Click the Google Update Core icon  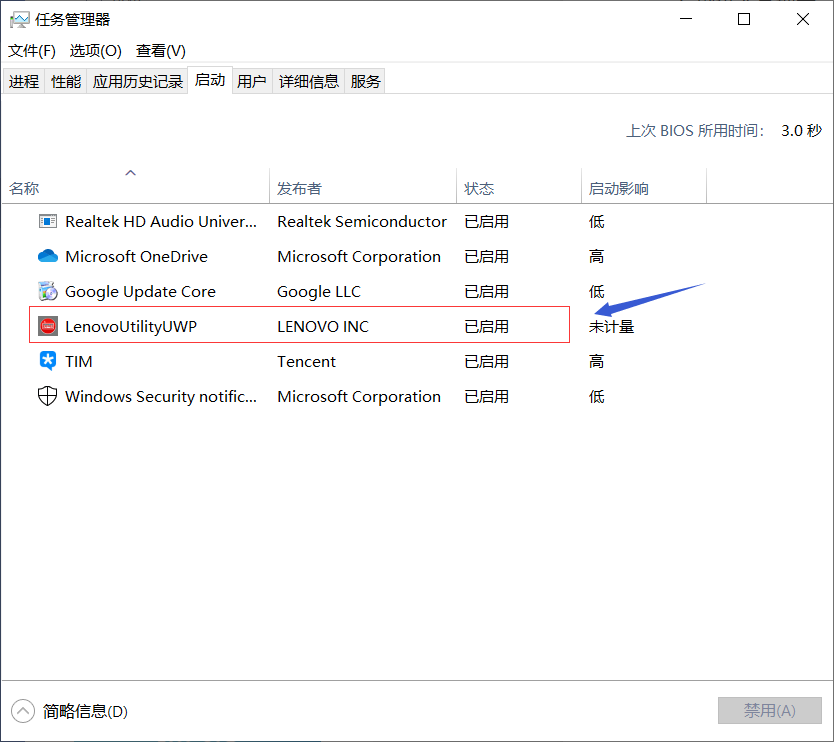(48, 291)
